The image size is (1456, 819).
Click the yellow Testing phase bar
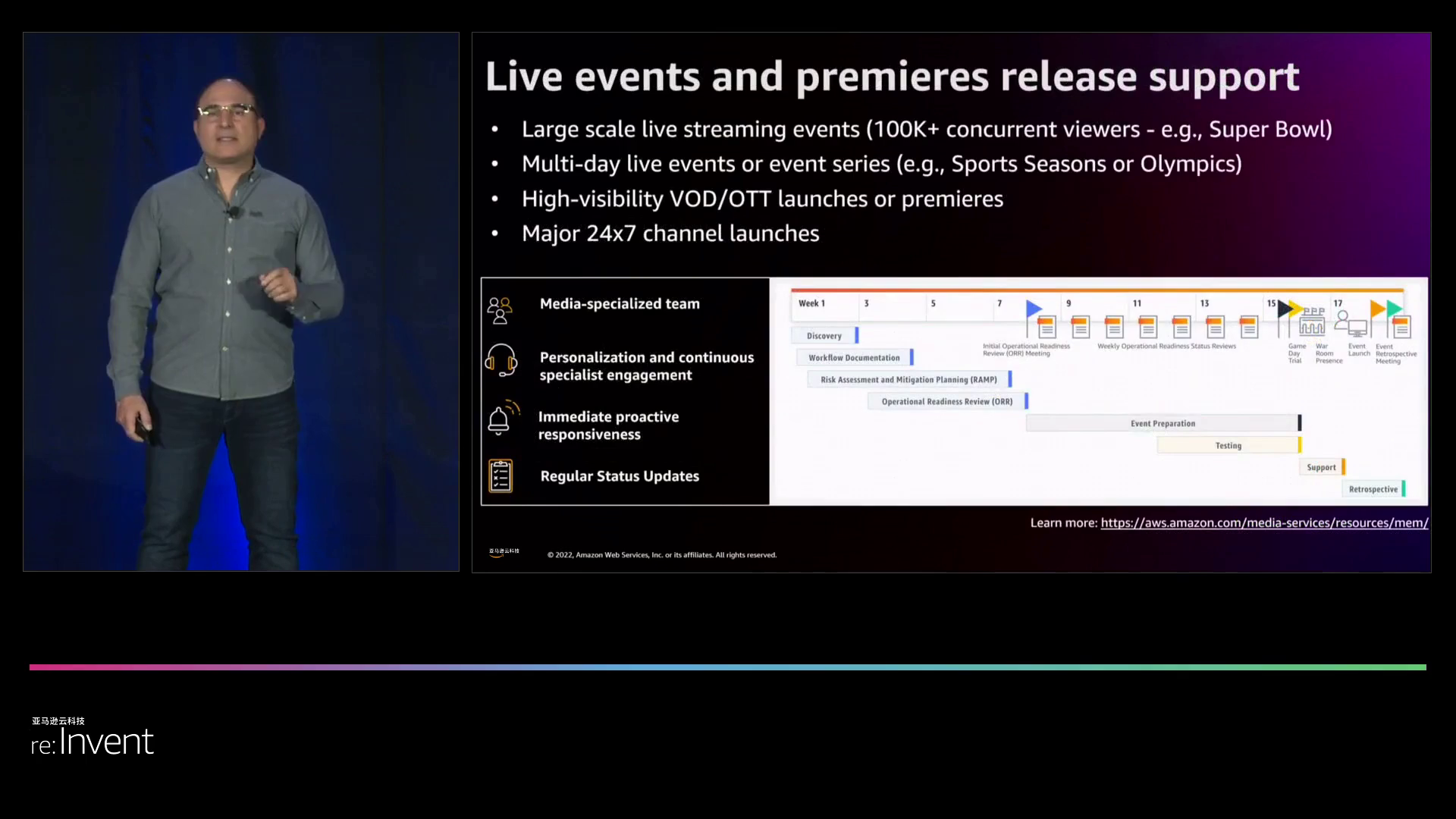pyautogui.click(x=1228, y=445)
